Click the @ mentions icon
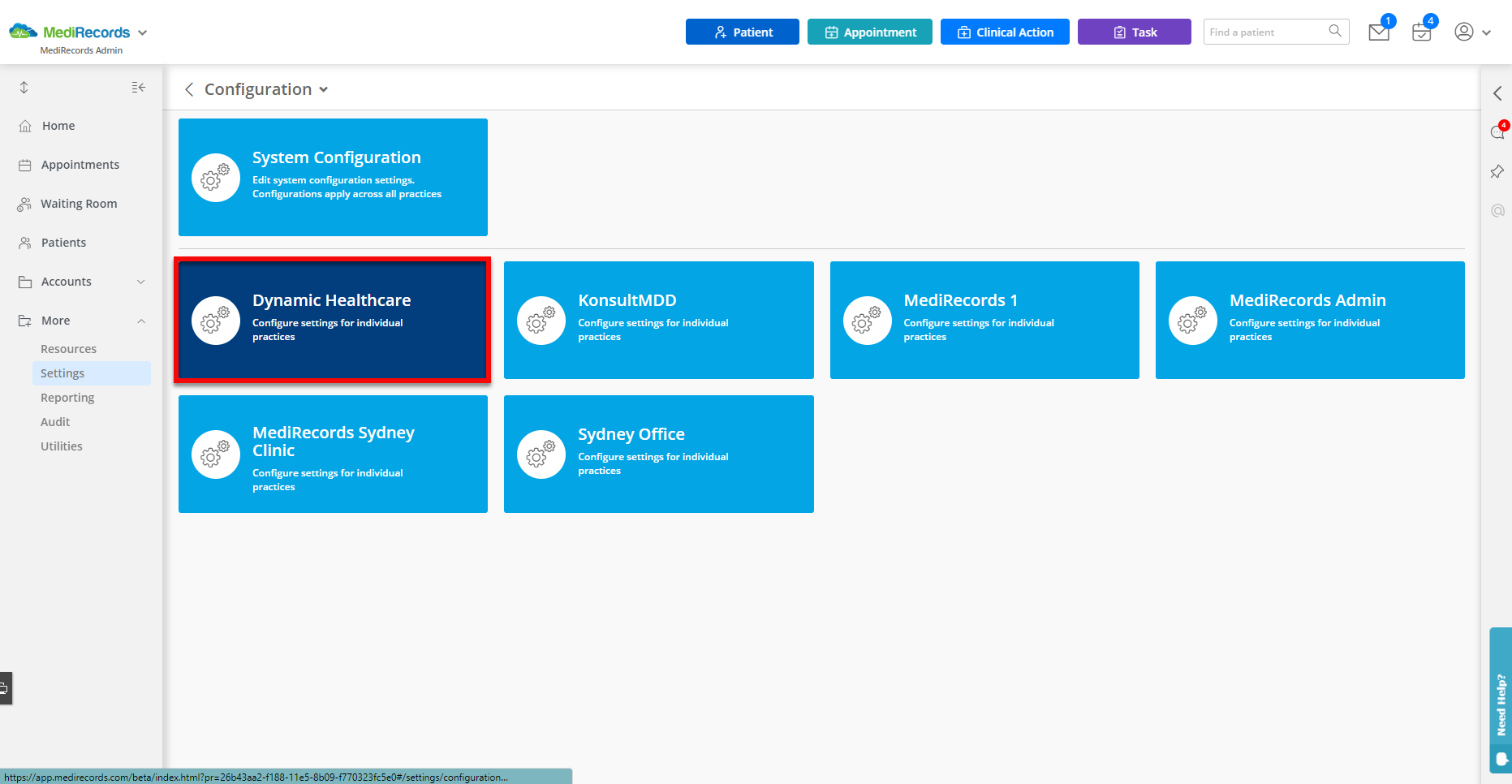This screenshot has height=784, width=1512. (x=1498, y=210)
